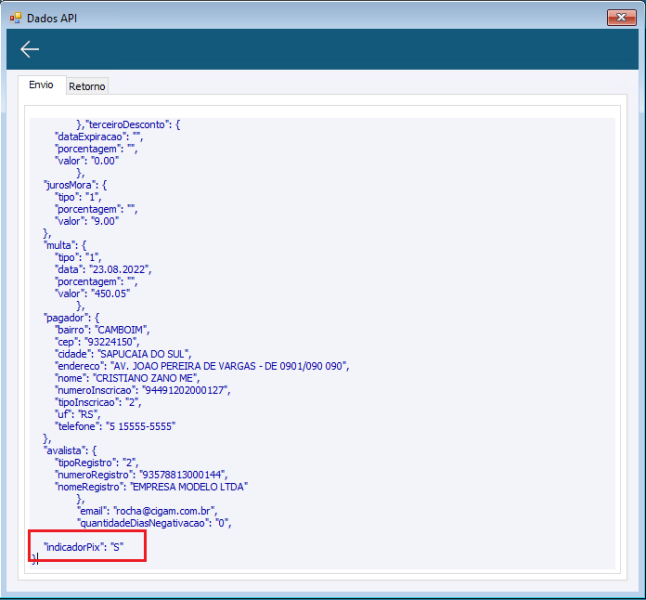Click the "data": "23.08.2022" line
The width and height of the screenshot is (646, 600).
point(103,269)
